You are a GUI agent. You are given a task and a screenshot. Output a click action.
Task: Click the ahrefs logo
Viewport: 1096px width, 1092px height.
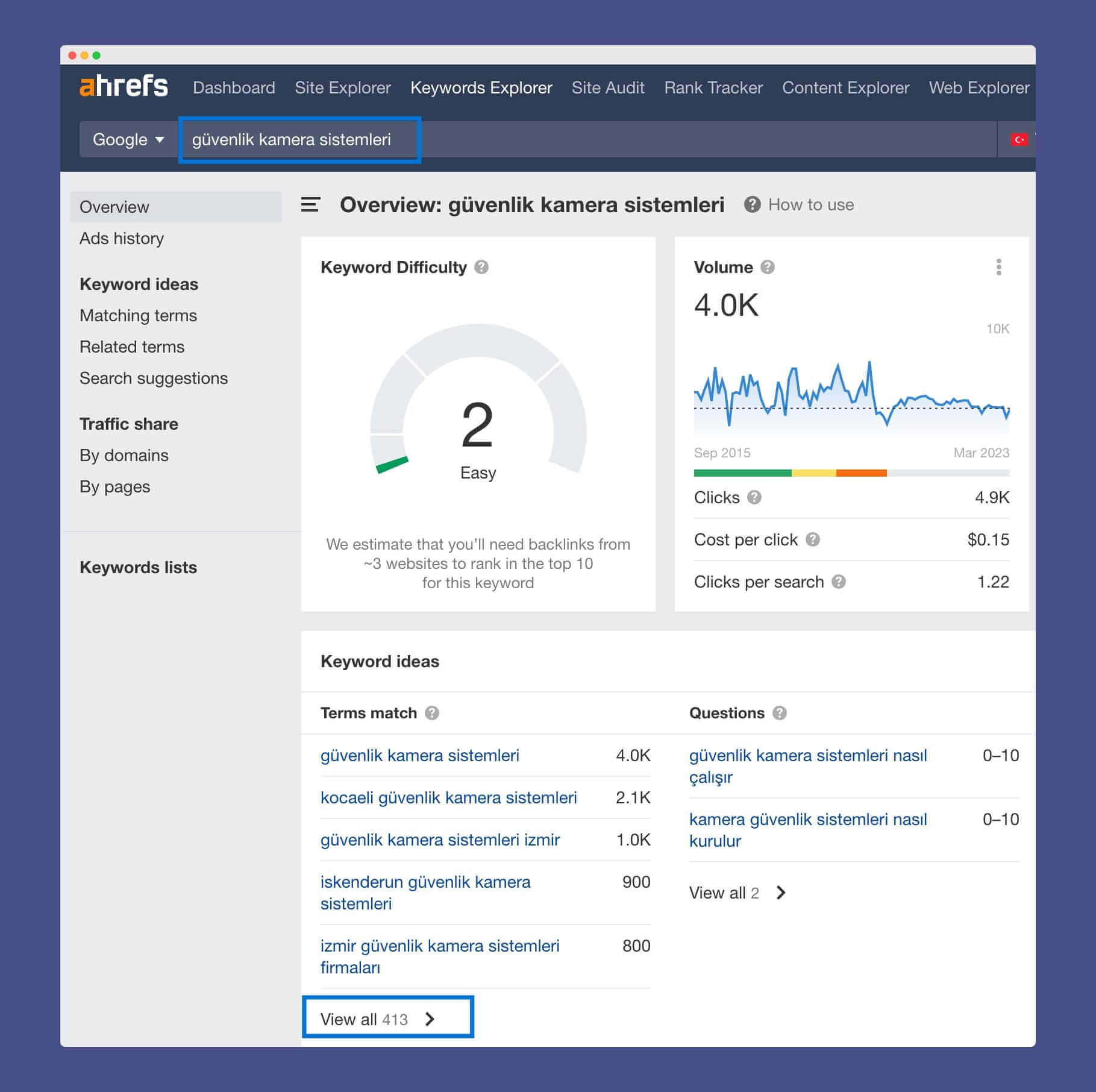(x=124, y=86)
